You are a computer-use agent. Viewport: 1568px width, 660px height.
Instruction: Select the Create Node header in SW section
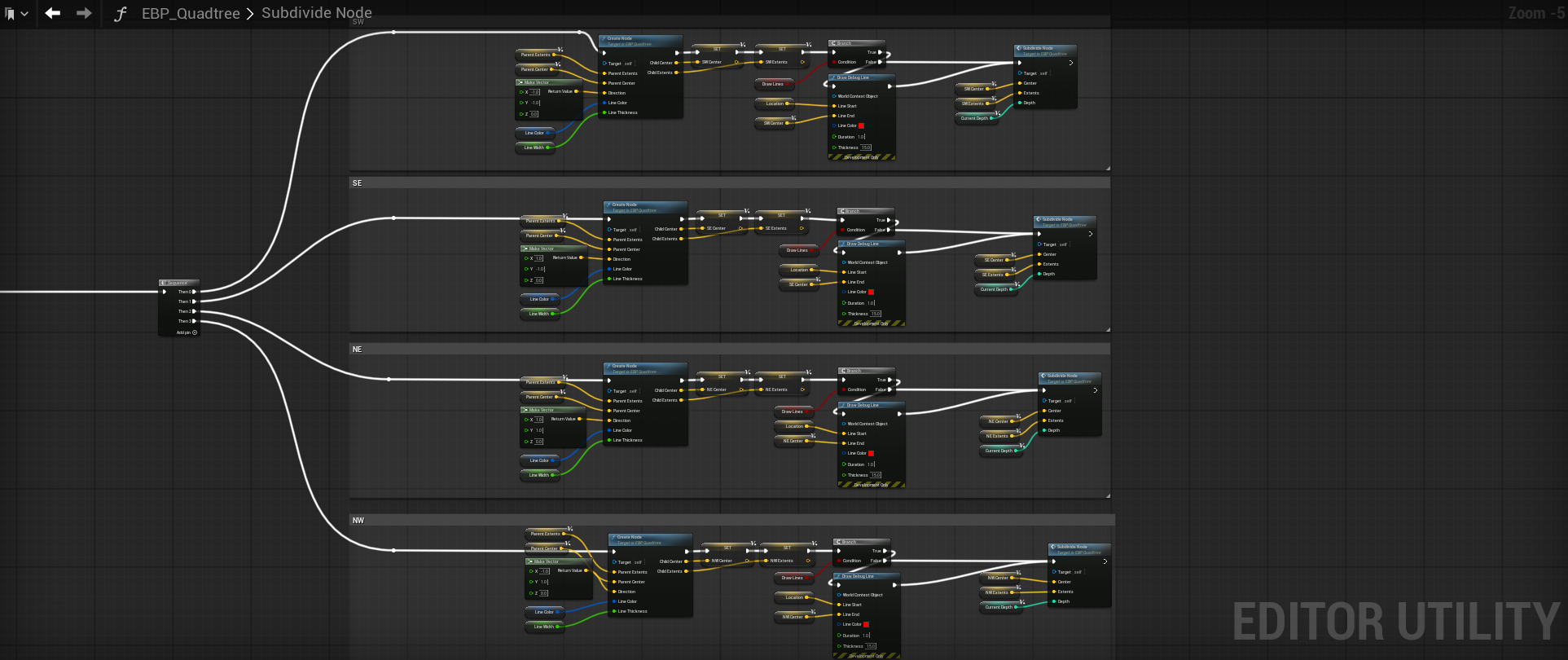coord(640,41)
